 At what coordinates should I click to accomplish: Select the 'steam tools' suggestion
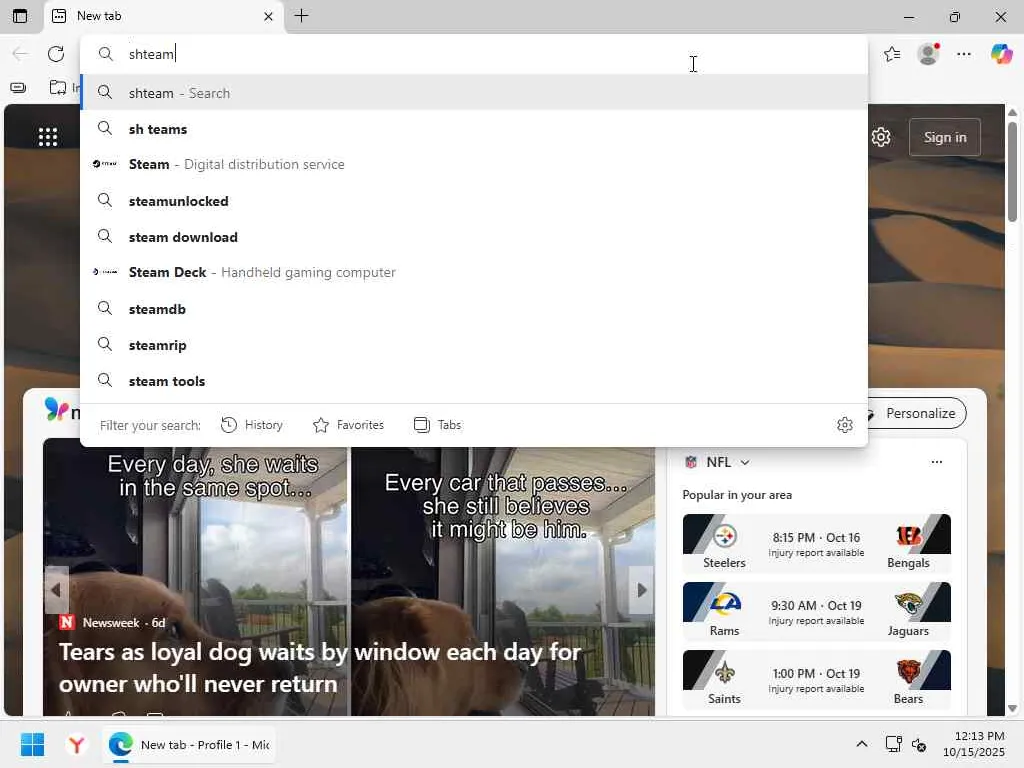click(x=474, y=381)
